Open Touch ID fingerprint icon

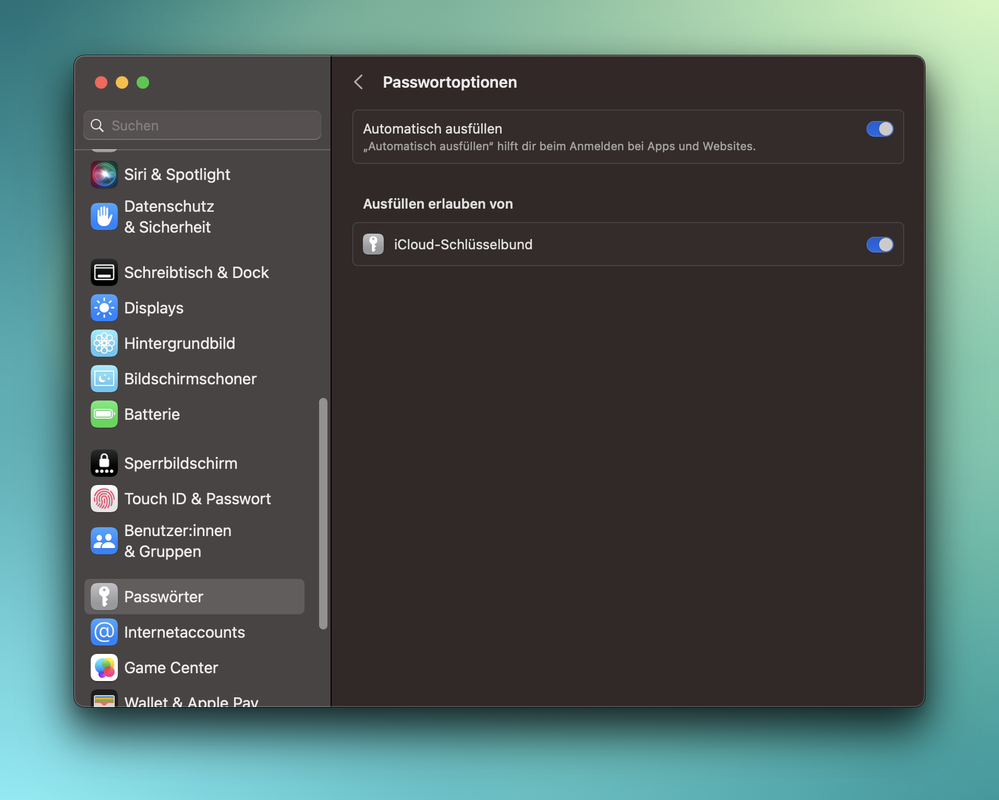(x=104, y=499)
